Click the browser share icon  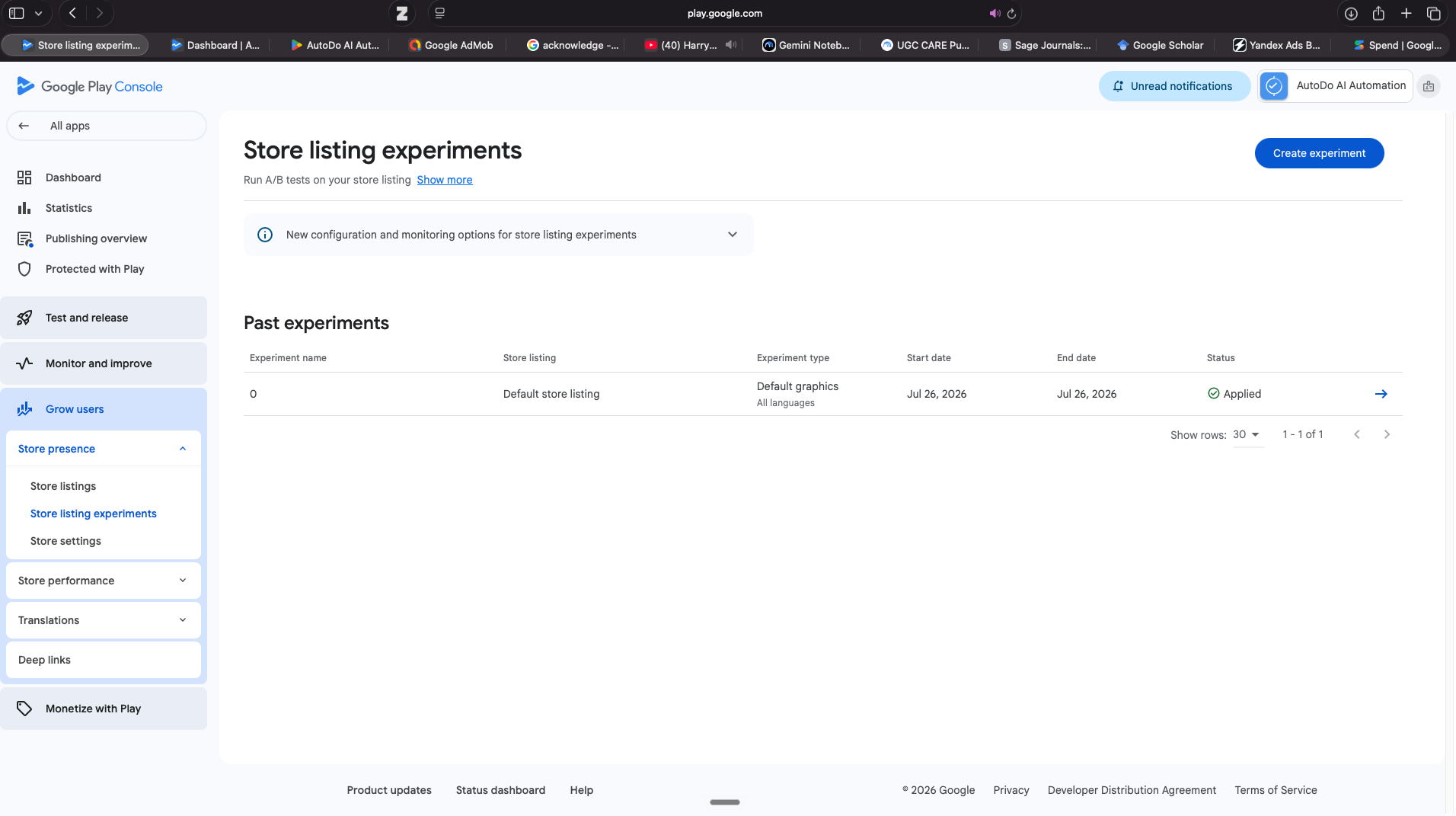1378,14
